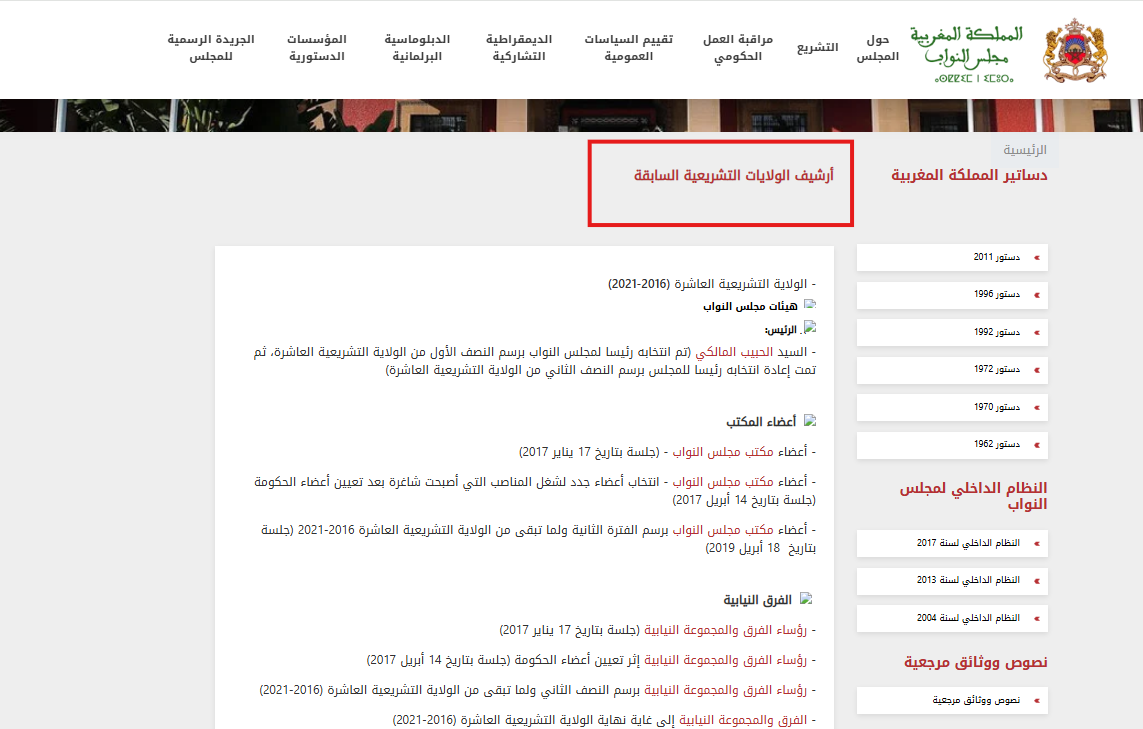Click the النظام الداخلي لمجلس النواب heading

(973, 496)
